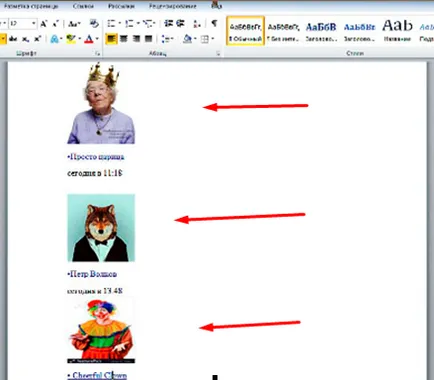Click the multilevel list icon

149,24
